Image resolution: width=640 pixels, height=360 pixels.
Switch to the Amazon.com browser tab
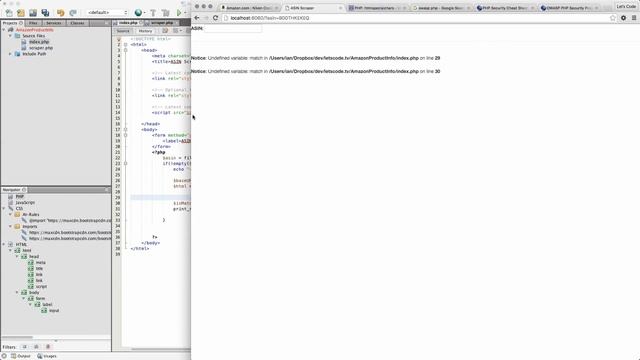coord(249,8)
